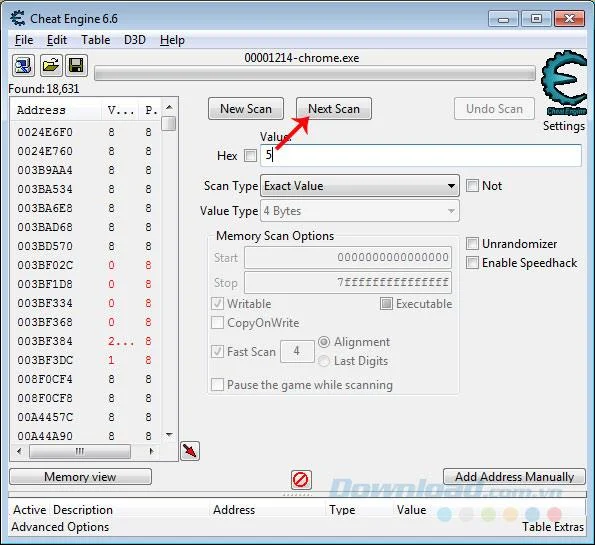Enable the Hex checkbox
This screenshot has height=545, width=595.
(x=250, y=155)
